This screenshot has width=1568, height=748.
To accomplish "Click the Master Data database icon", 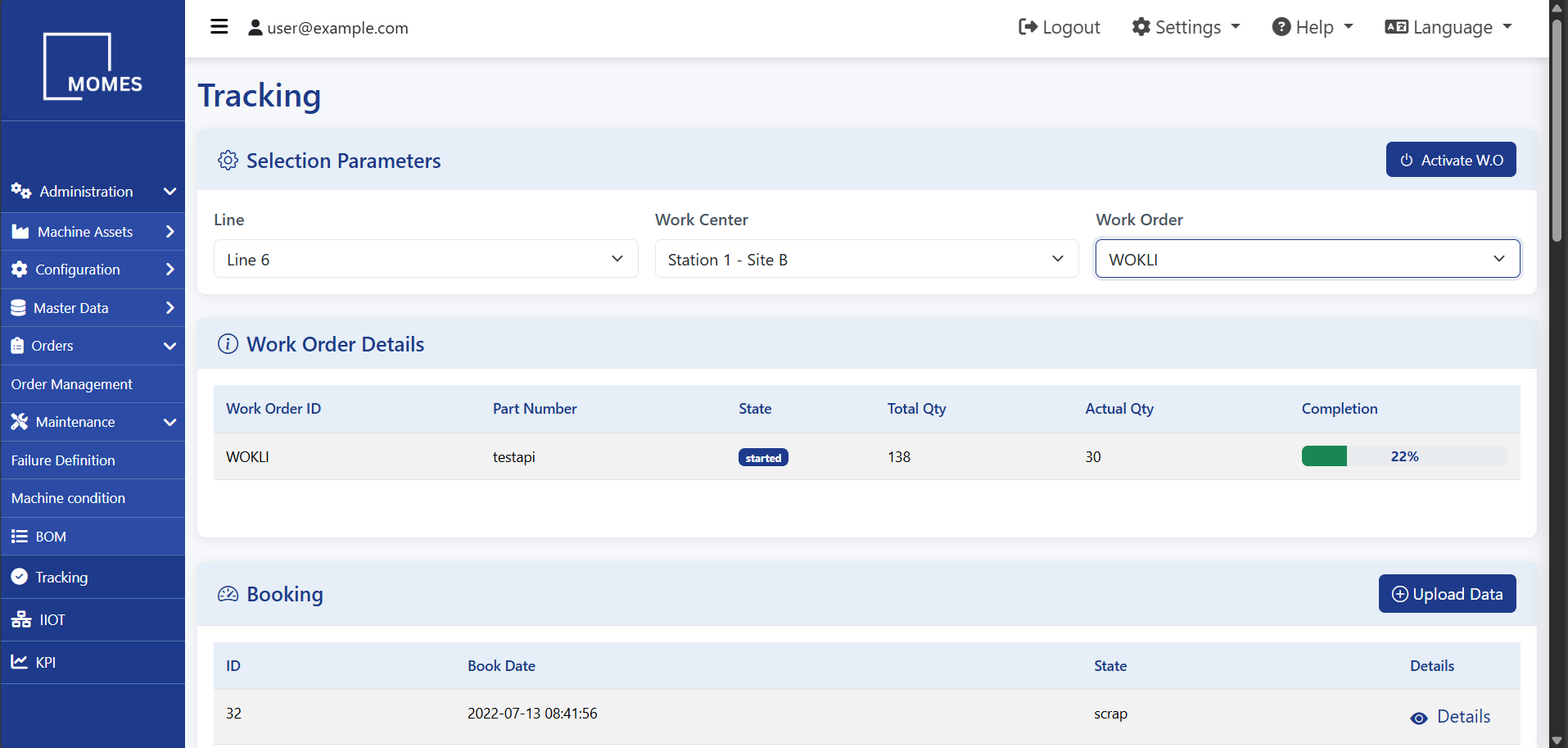I will (x=19, y=308).
